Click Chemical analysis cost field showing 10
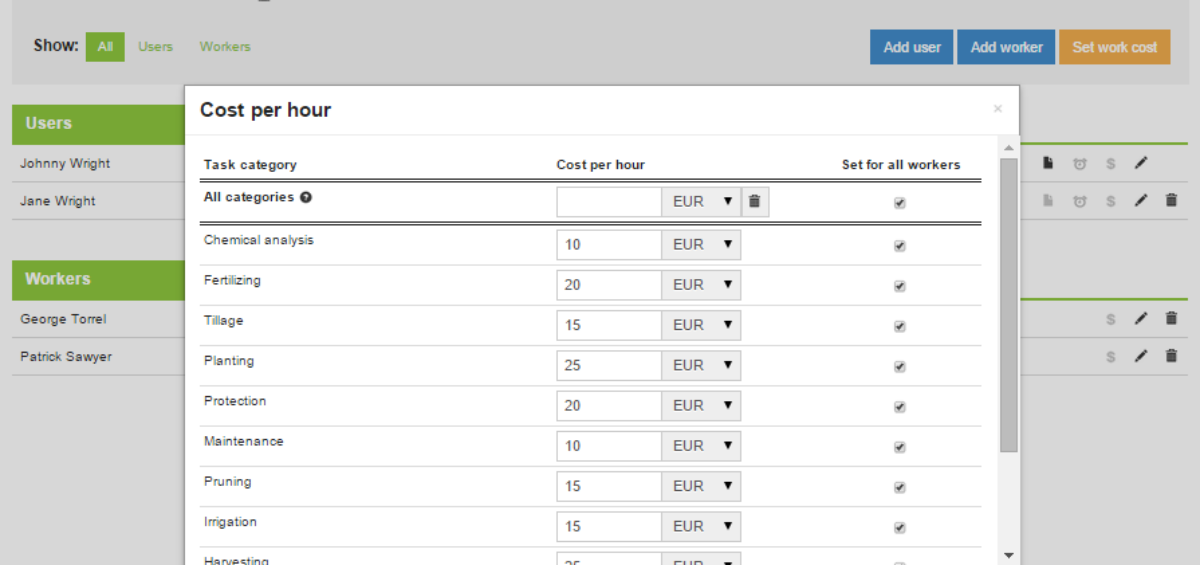 (609, 245)
